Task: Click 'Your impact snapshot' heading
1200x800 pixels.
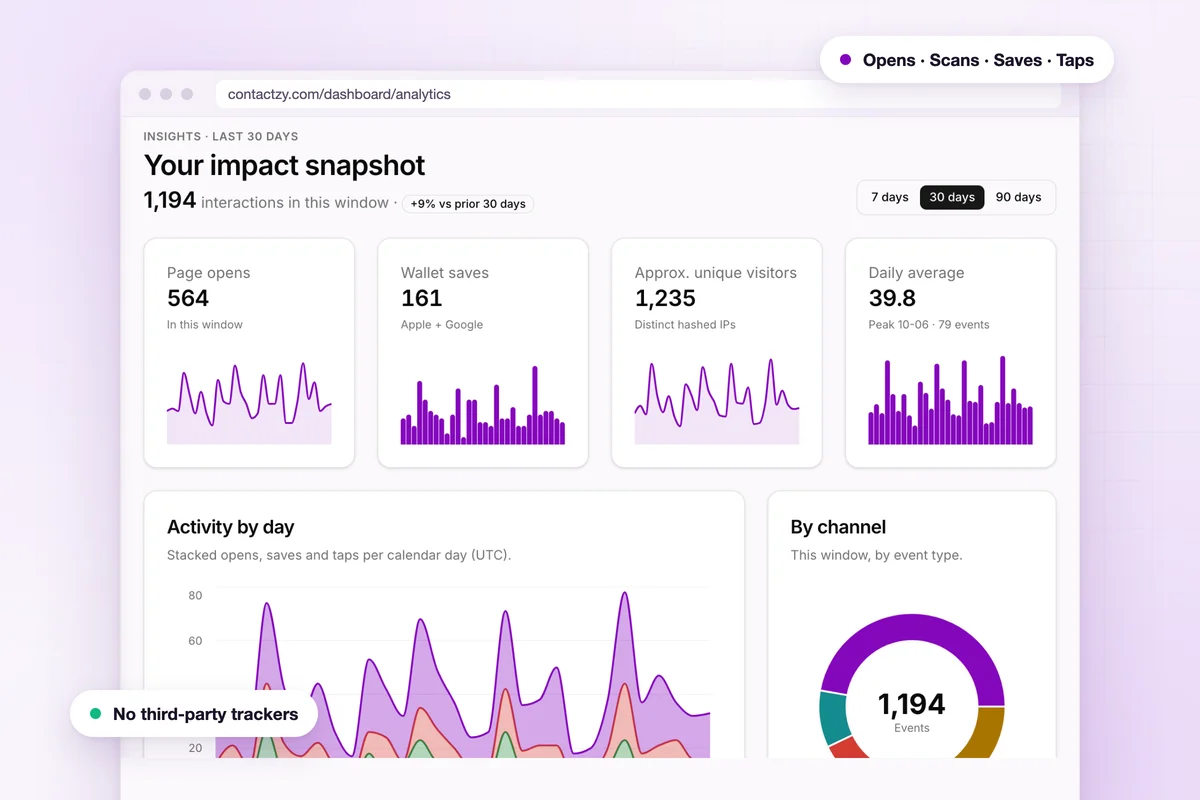Action: (285, 165)
